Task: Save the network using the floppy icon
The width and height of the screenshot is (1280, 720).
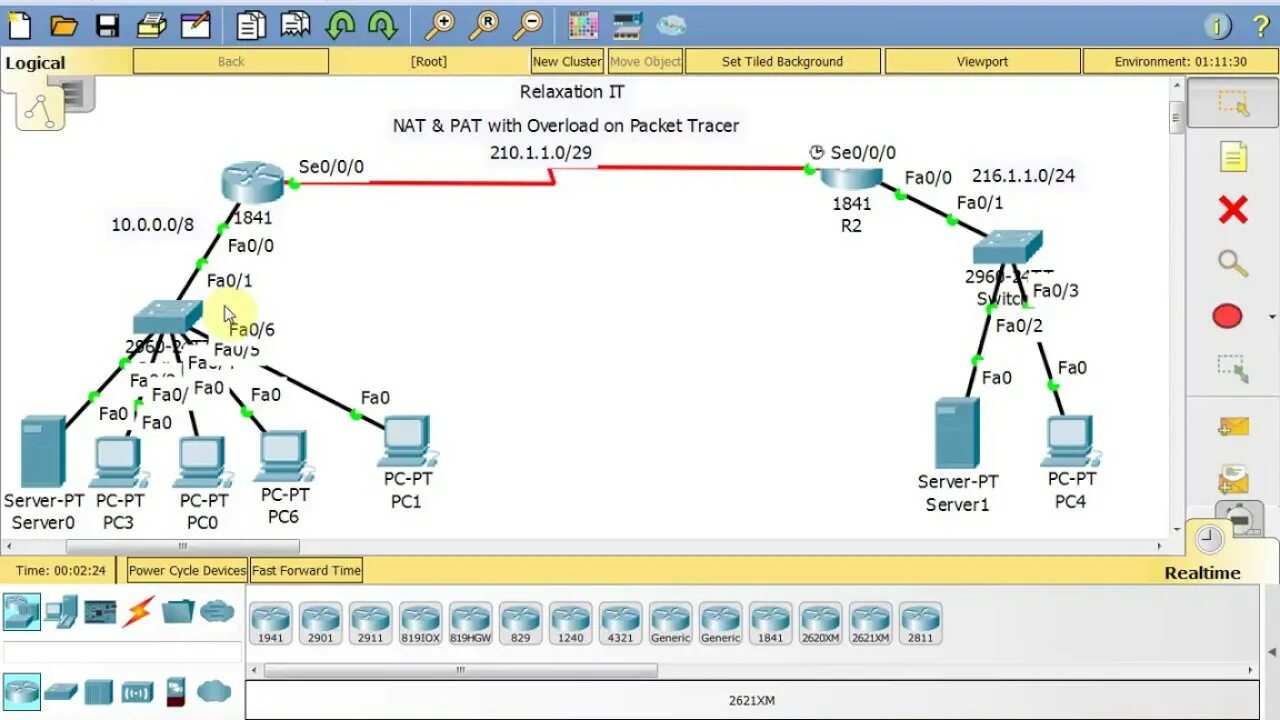Action: click(x=107, y=25)
